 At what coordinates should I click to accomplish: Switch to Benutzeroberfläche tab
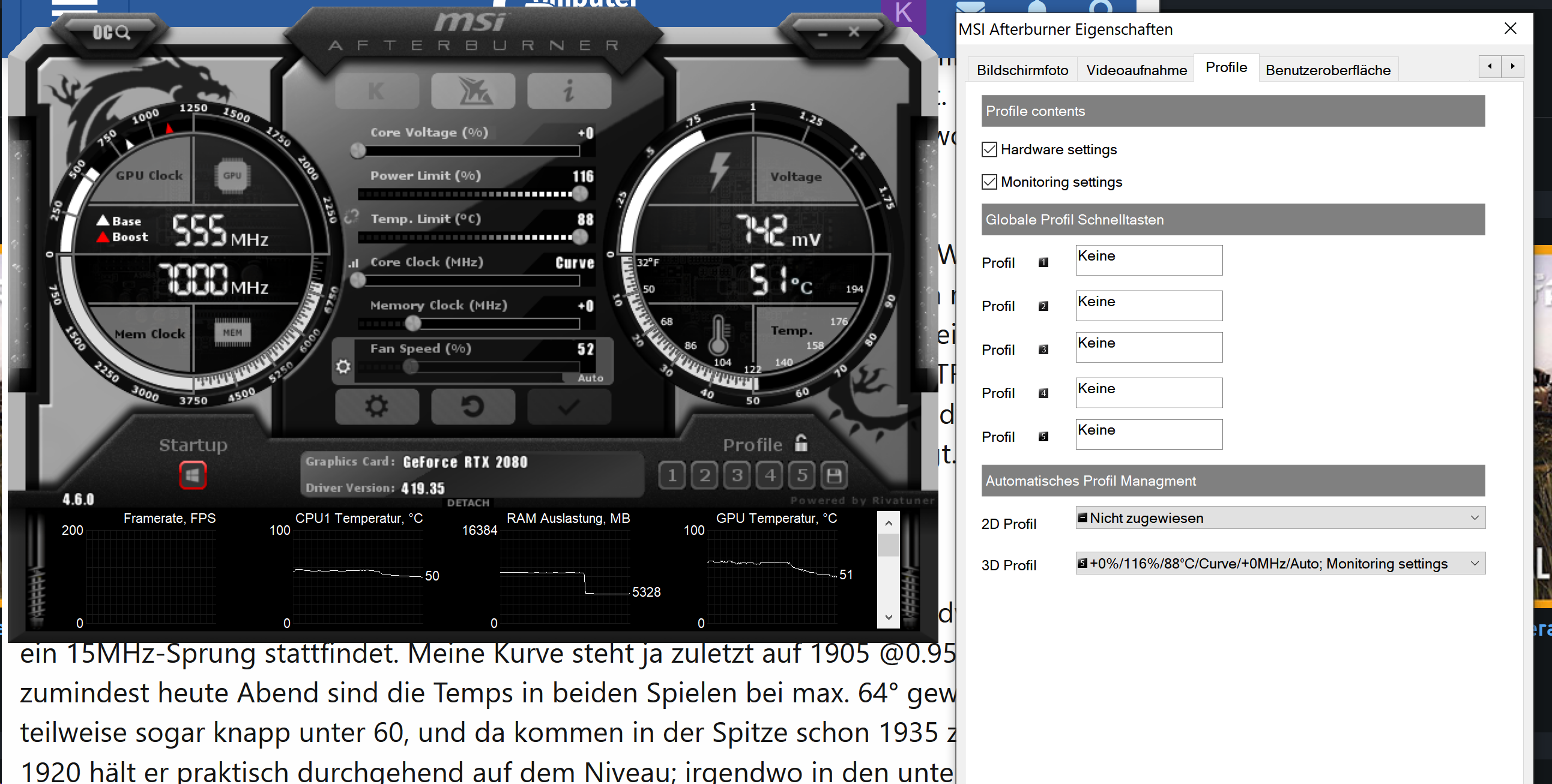pos(1327,70)
